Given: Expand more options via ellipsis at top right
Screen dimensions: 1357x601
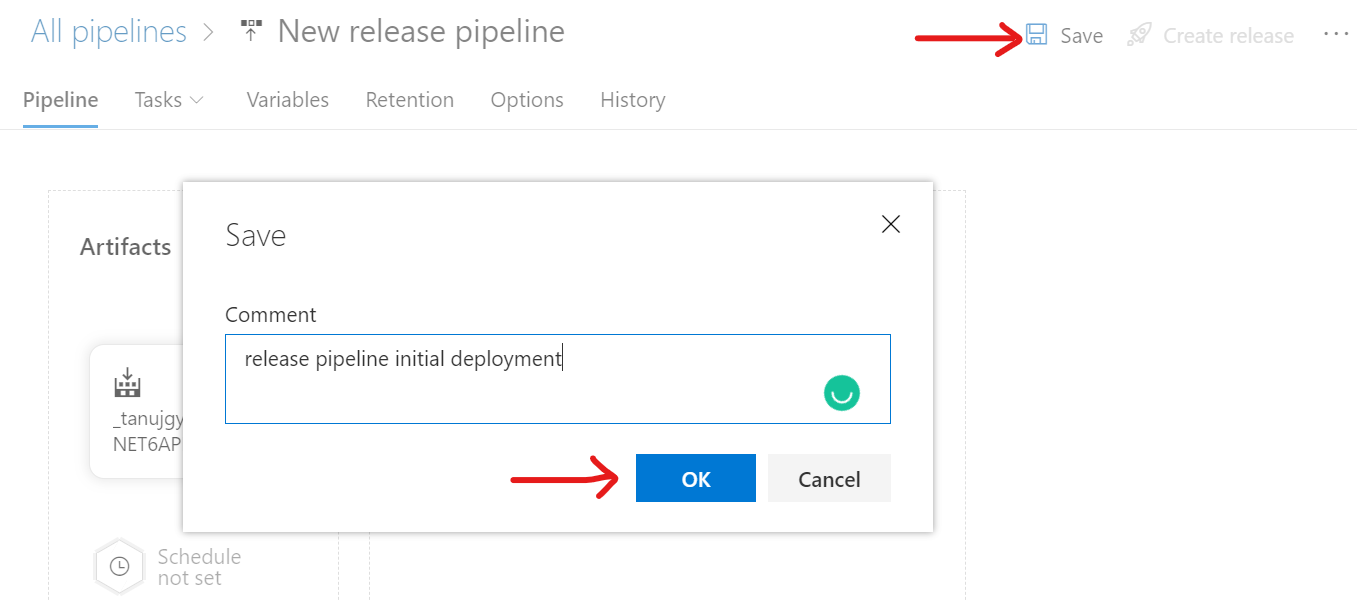Looking at the screenshot, I should pyautogui.click(x=1335, y=34).
